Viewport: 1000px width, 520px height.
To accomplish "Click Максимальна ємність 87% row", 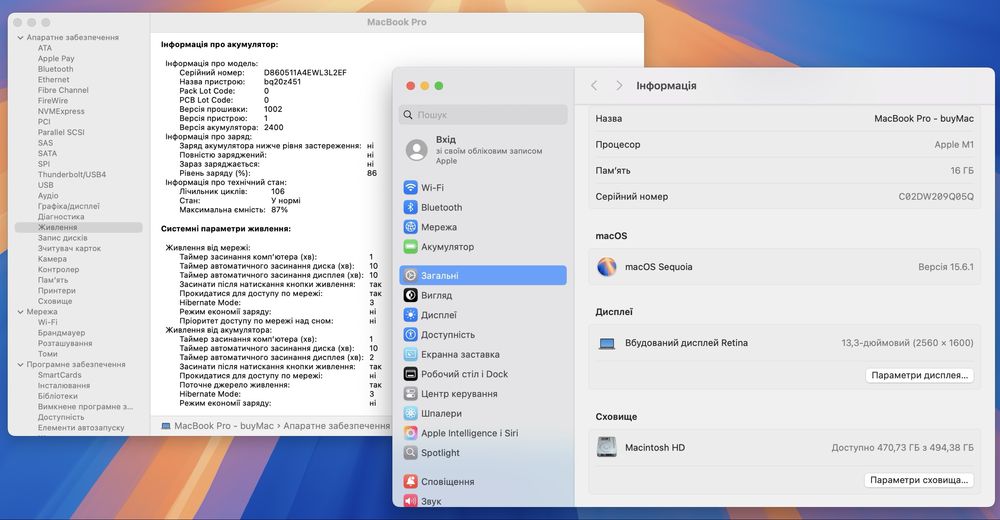I will pyautogui.click(x=233, y=209).
